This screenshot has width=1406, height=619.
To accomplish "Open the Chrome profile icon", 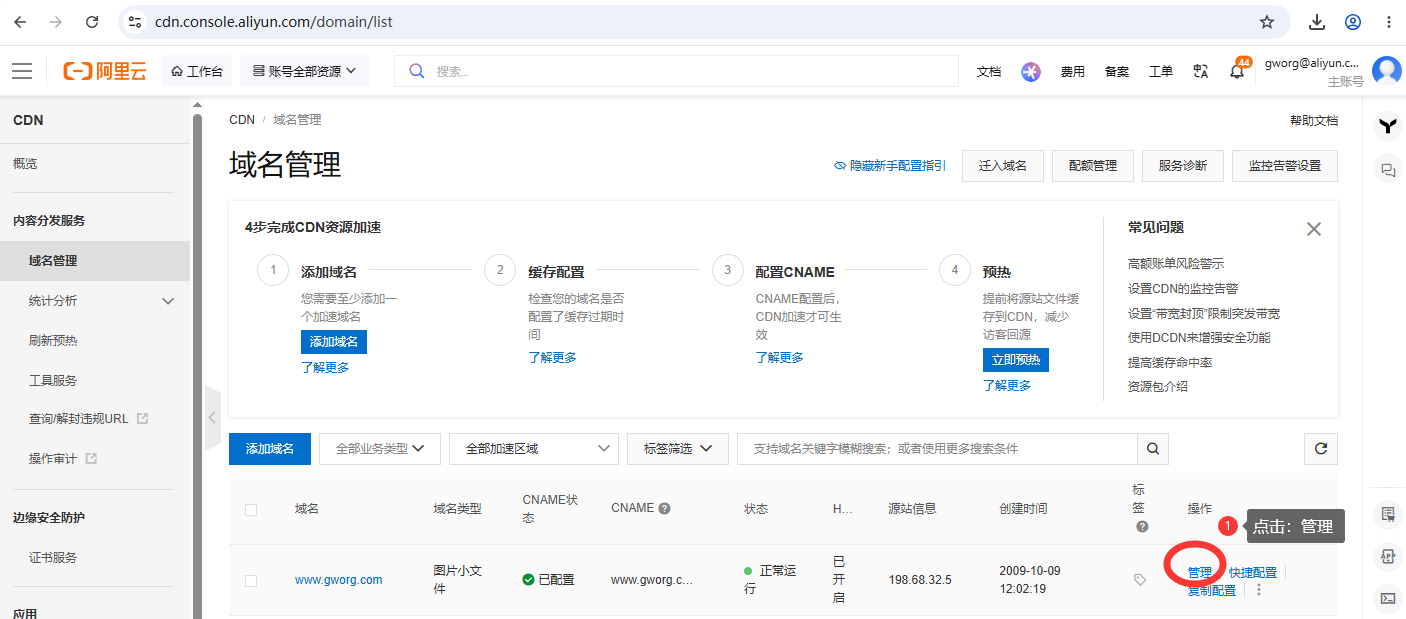I will click(x=1353, y=22).
